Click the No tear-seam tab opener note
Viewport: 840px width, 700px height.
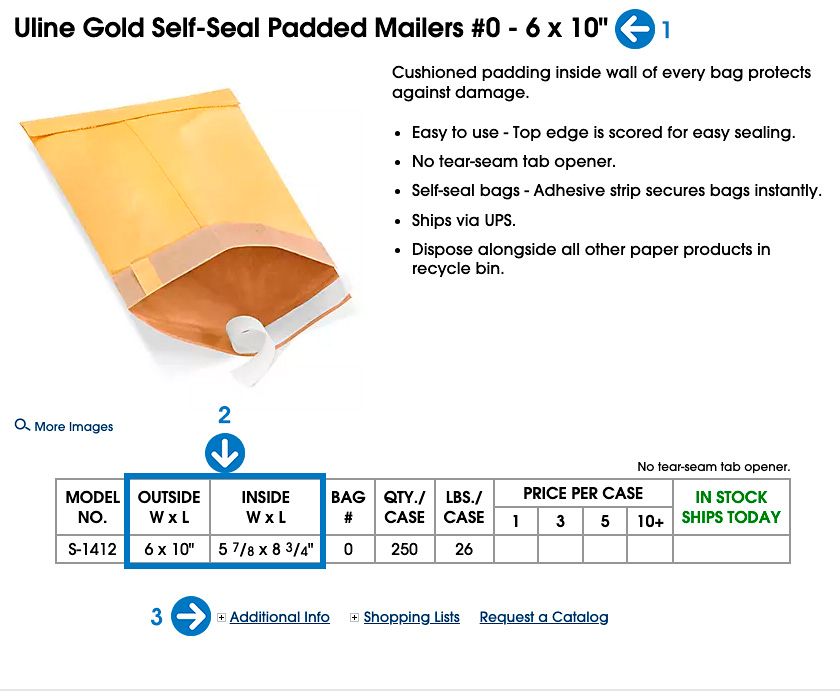[x=714, y=466]
